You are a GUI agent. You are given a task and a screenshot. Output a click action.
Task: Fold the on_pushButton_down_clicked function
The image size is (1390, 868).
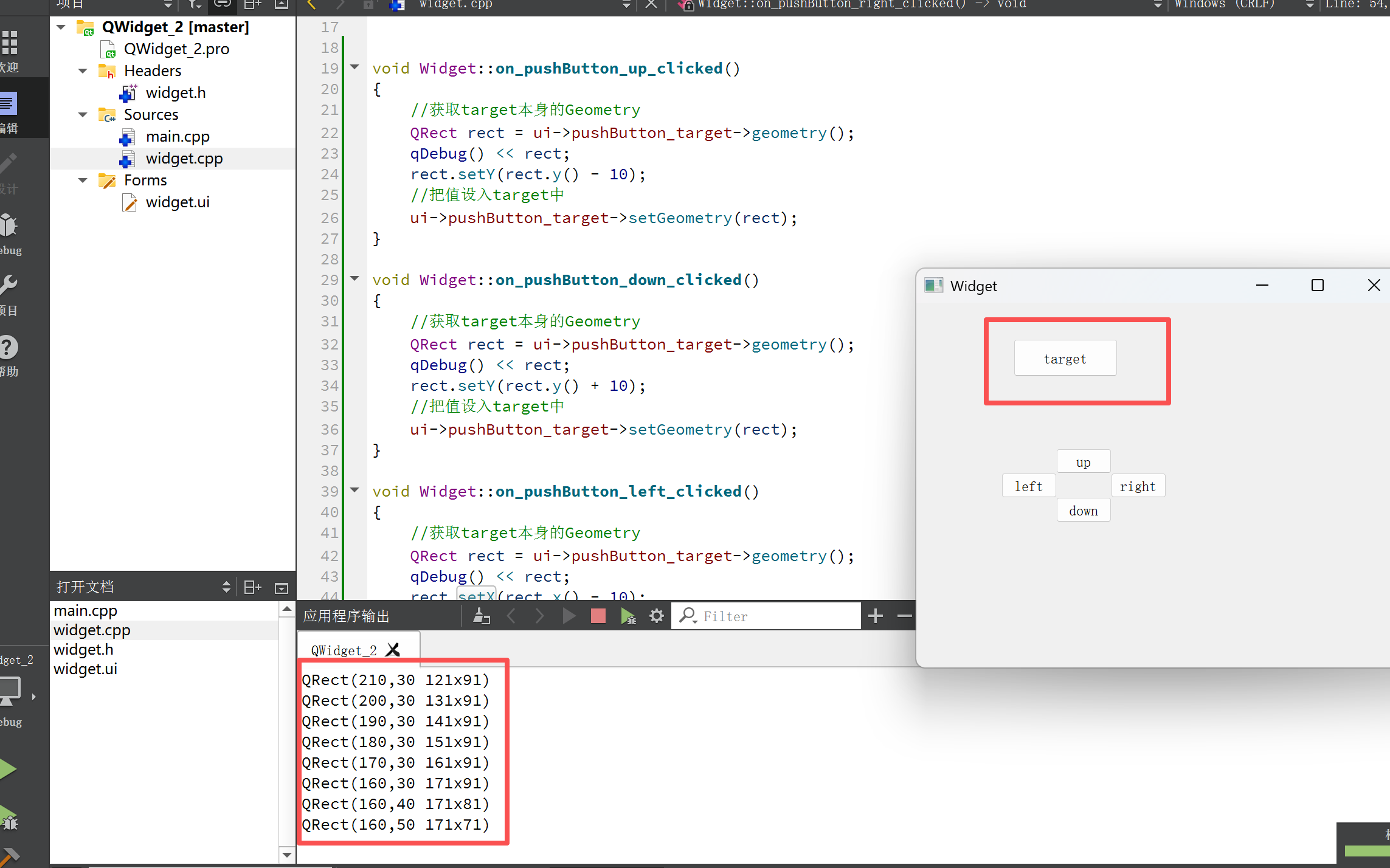click(354, 279)
